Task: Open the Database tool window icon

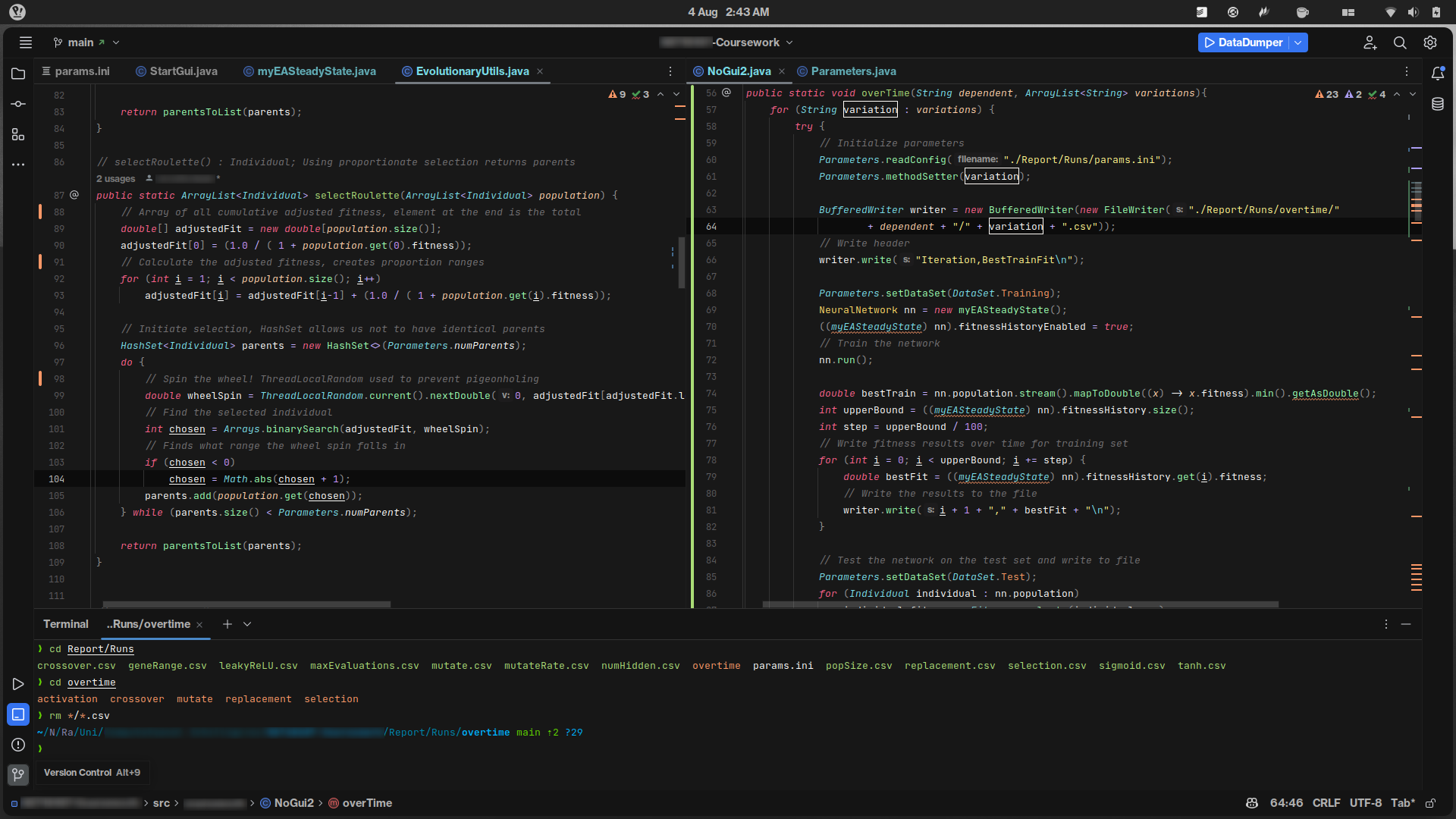Action: 1437,104
